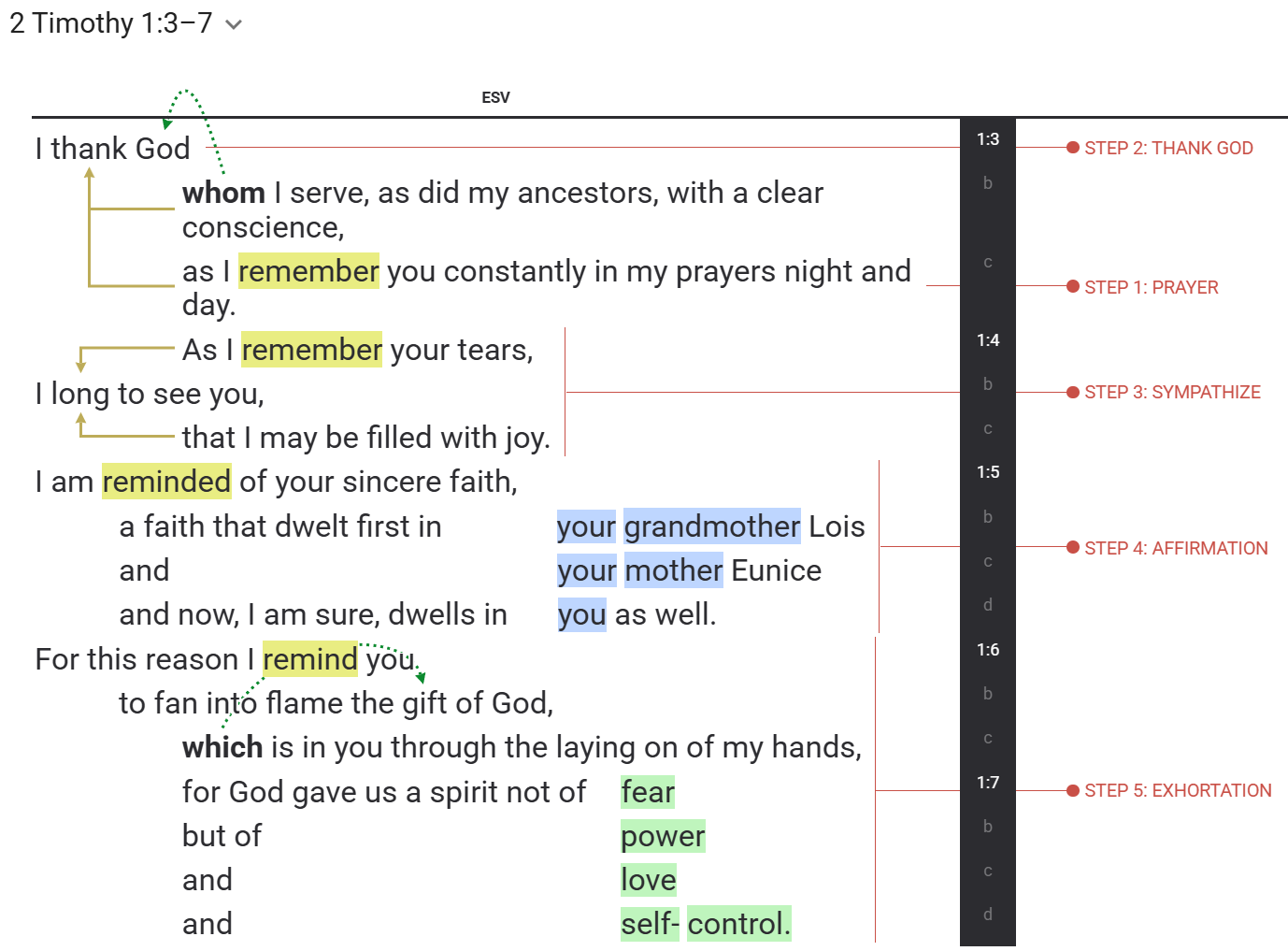This screenshot has width=1288, height=951.
Task: Click the STEP 3: SYMPATHIZE red marker dot
Action: coord(1071,392)
